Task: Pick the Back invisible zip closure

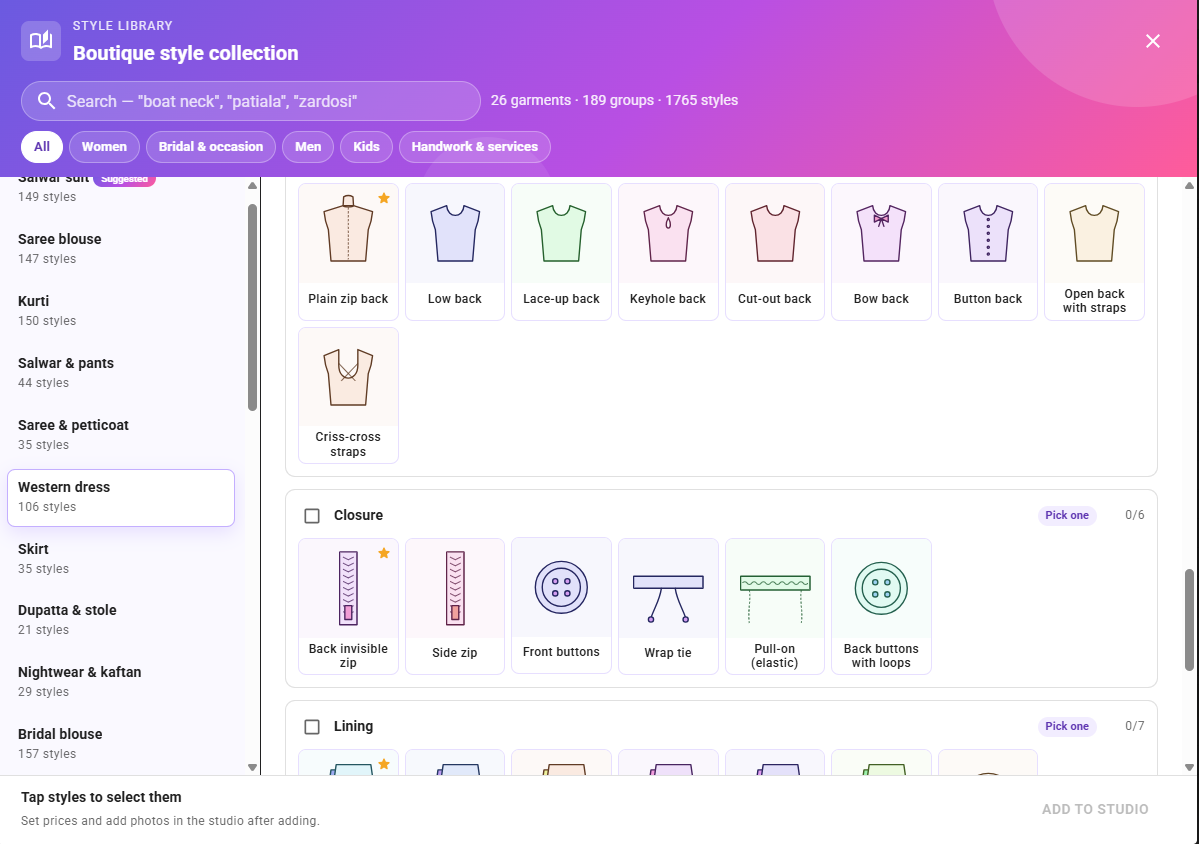Action: point(348,606)
